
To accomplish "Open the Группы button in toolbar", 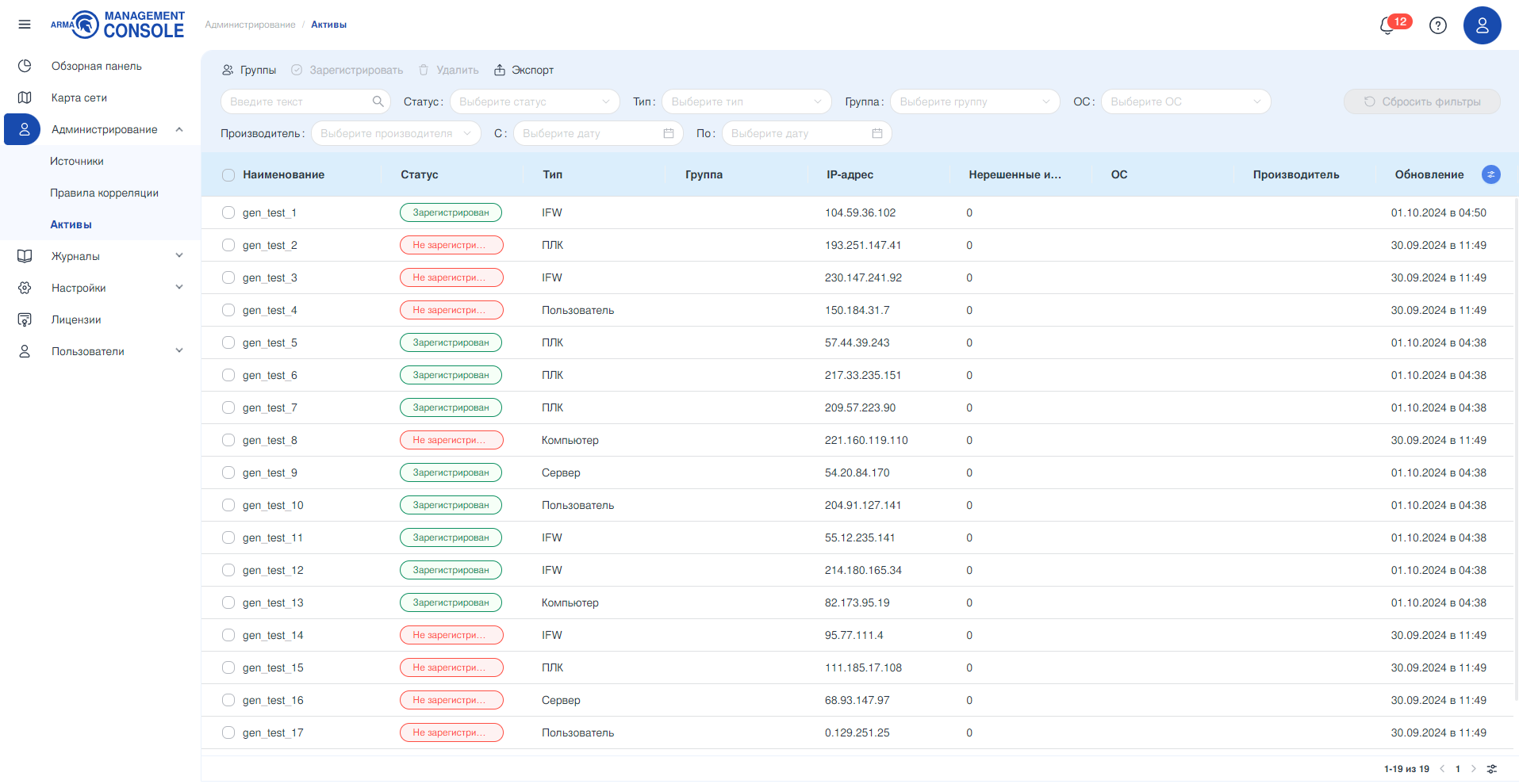I will pyautogui.click(x=249, y=70).
